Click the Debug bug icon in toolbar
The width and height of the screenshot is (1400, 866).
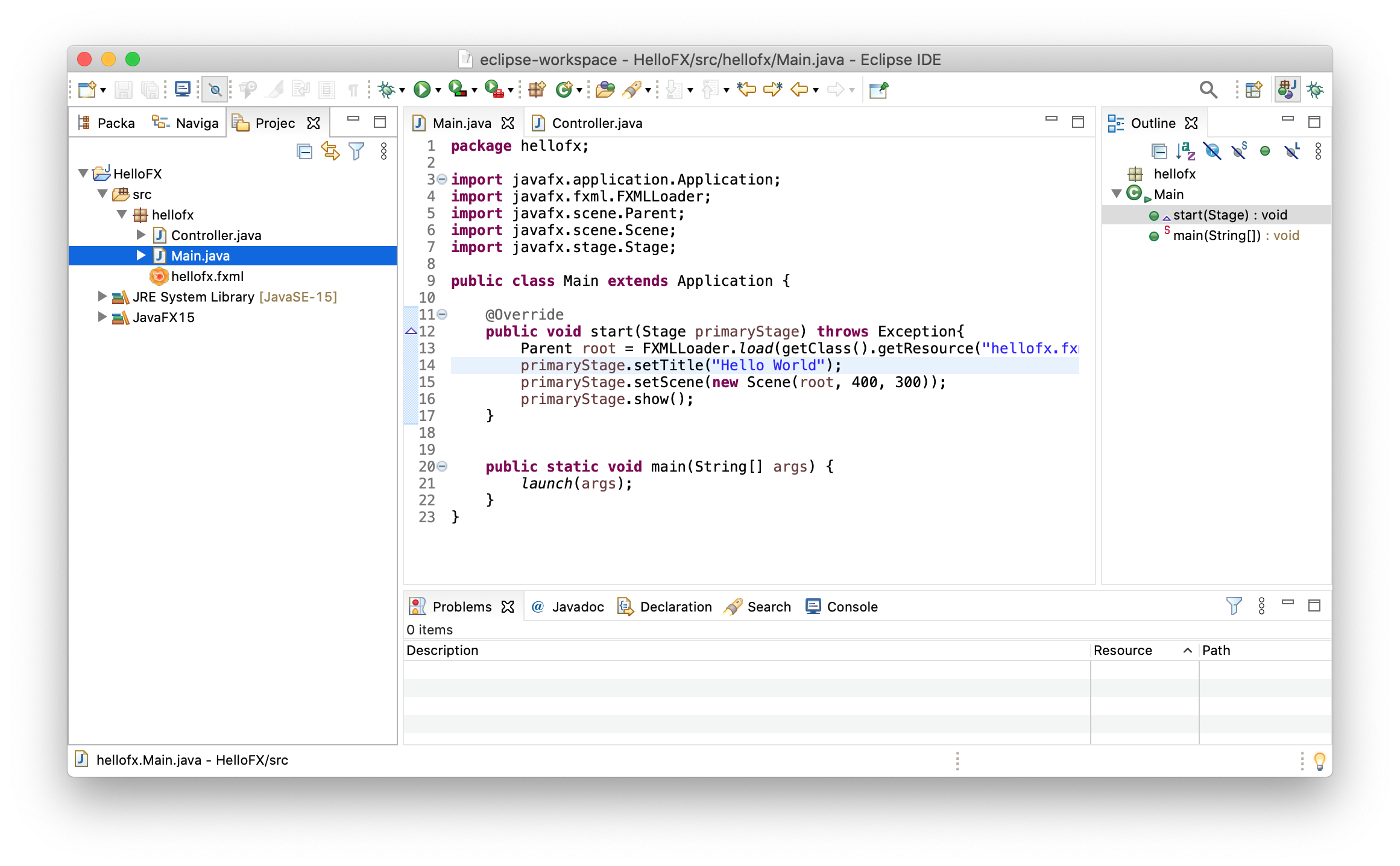click(386, 90)
